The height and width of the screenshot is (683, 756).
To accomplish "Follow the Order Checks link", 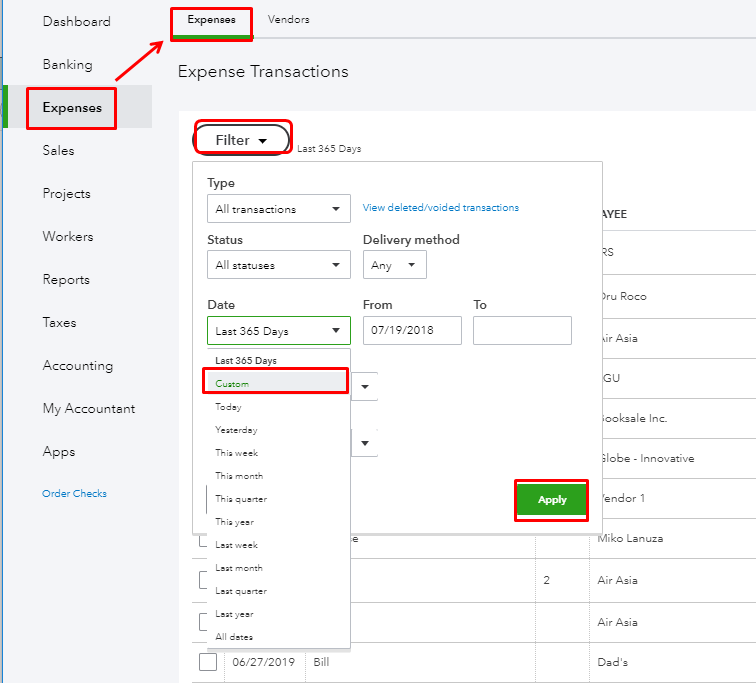I will (74, 493).
